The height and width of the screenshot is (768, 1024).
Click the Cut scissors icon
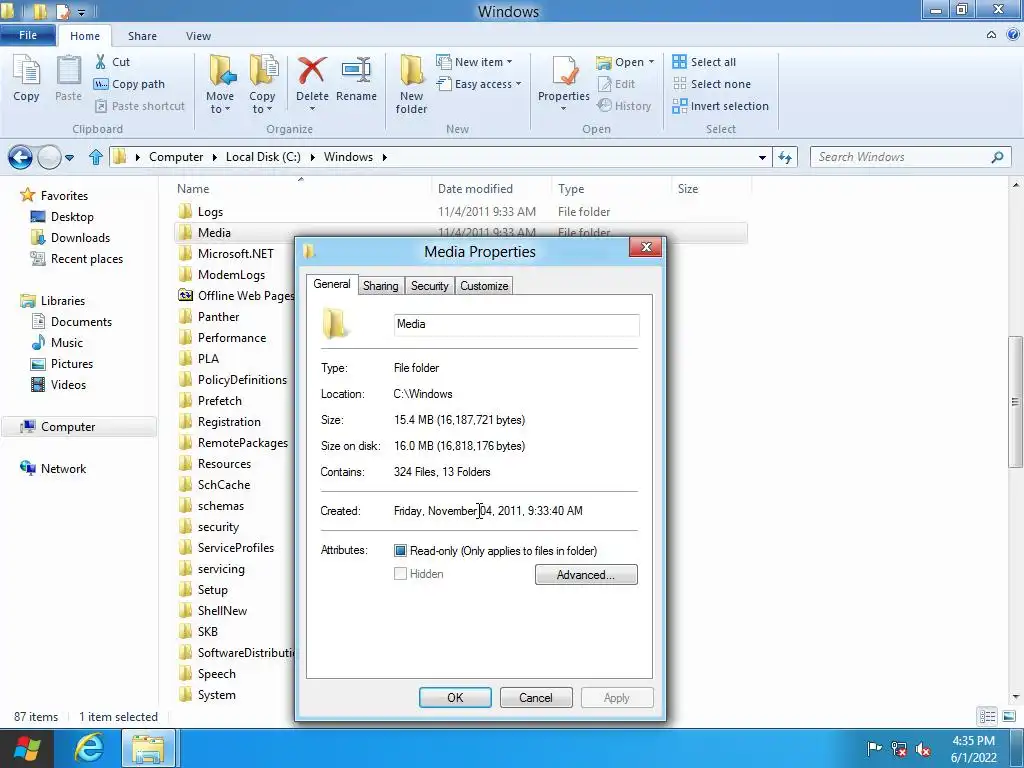(x=101, y=62)
